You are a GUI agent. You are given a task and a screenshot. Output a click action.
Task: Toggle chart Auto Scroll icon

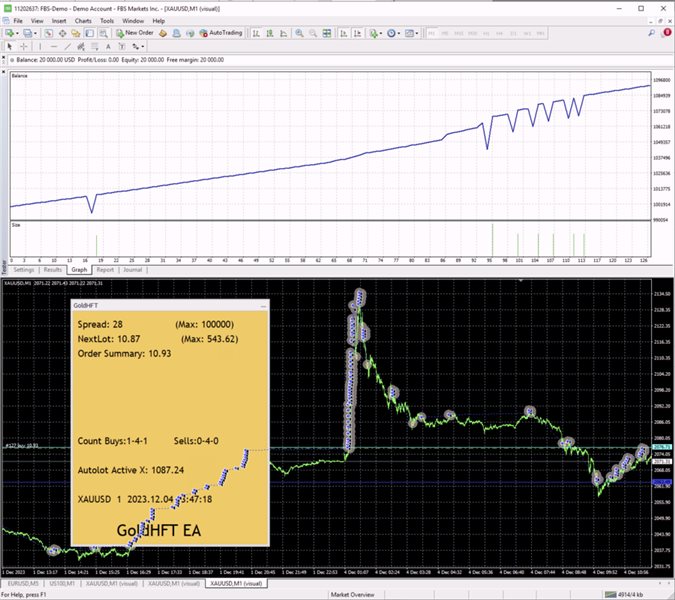(344, 33)
